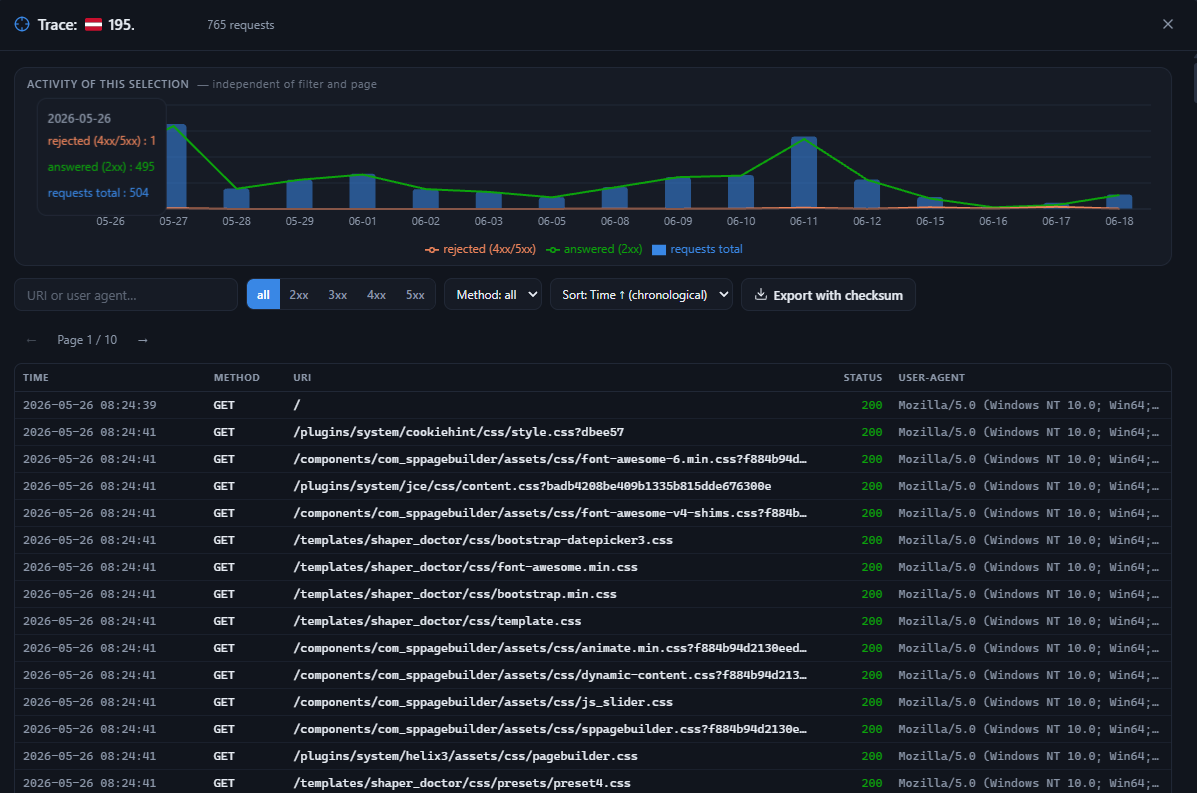Click the 06-10 bar in chart

pyautogui.click(x=740, y=192)
